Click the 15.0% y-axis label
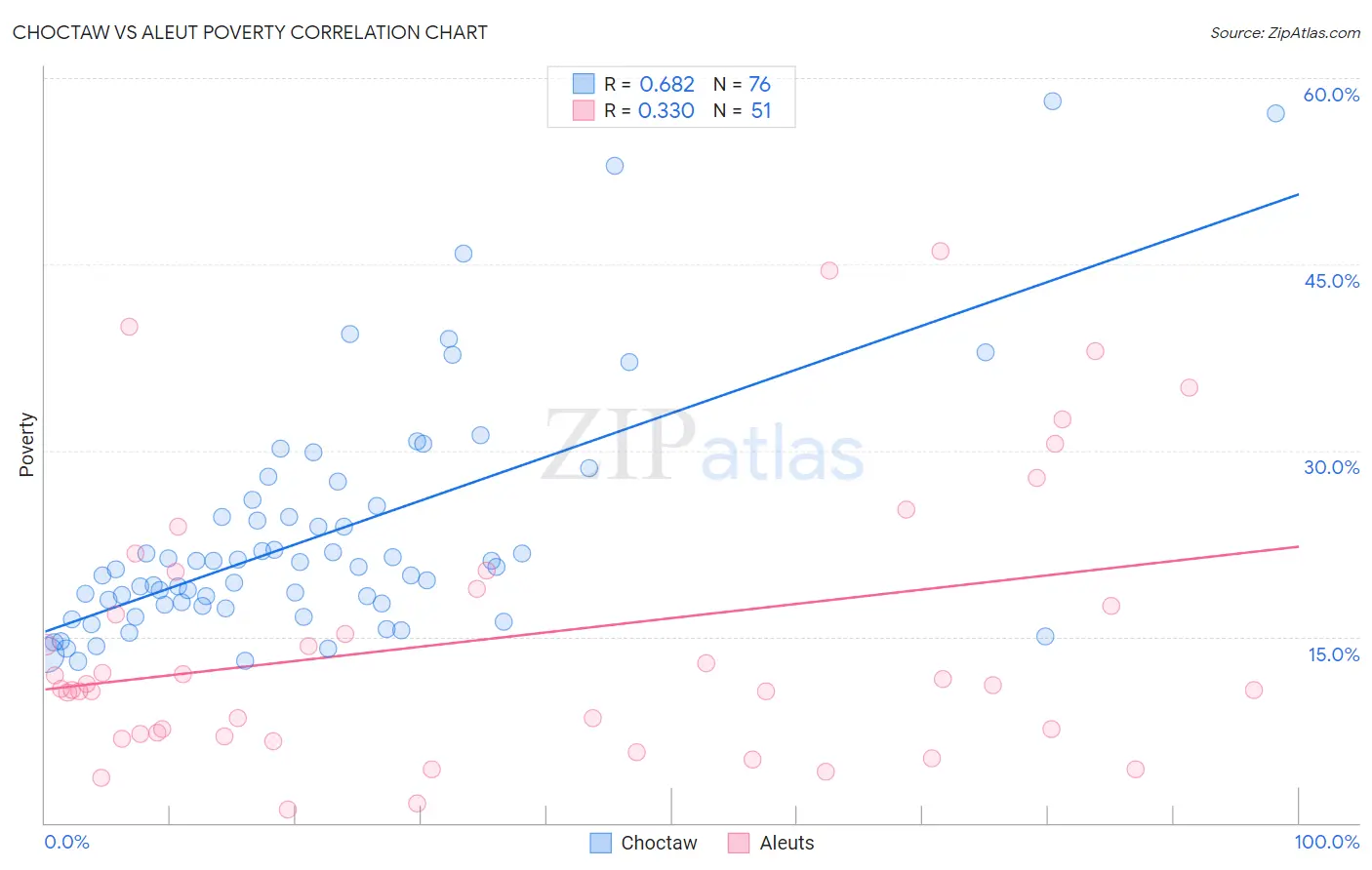Screen dimensions: 1372x870 pos(1333,654)
